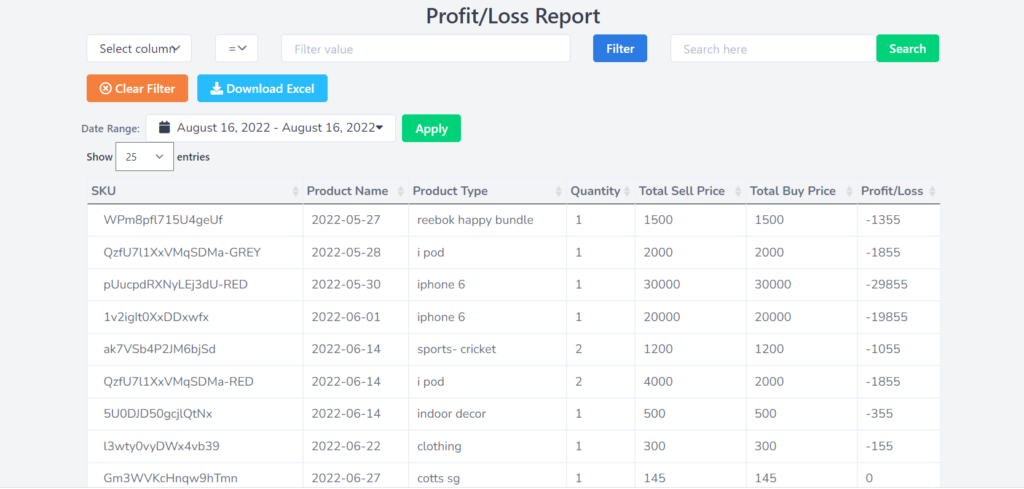This screenshot has height=489, width=1024.
Task: Click into the Search here box
Action: pyautogui.click(x=772, y=49)
